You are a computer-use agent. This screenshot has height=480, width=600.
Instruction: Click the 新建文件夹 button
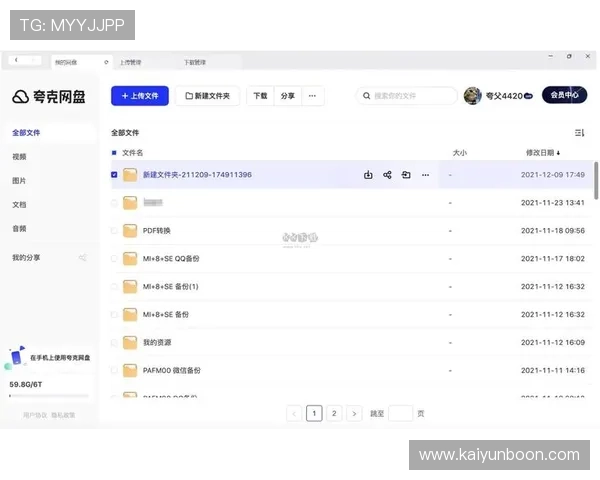click(207, 96)
